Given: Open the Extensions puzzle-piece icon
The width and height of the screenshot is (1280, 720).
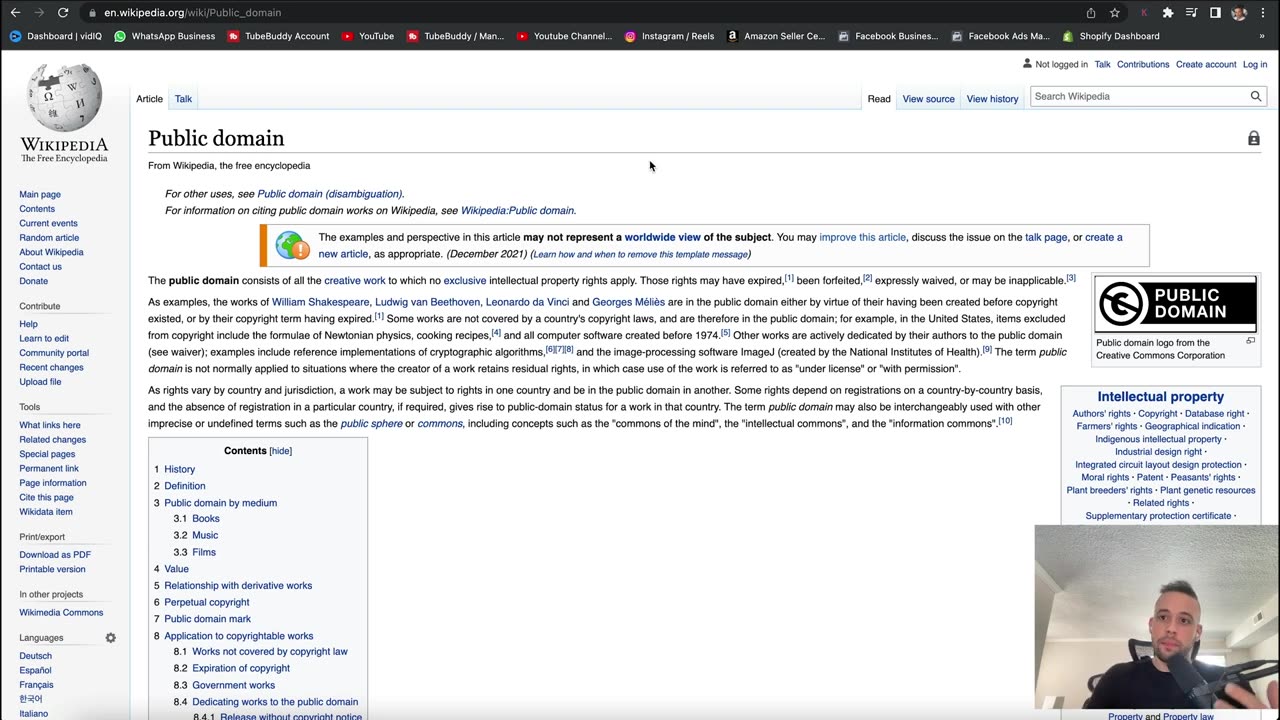Looking at the screenshot, I should [1167, 13].
